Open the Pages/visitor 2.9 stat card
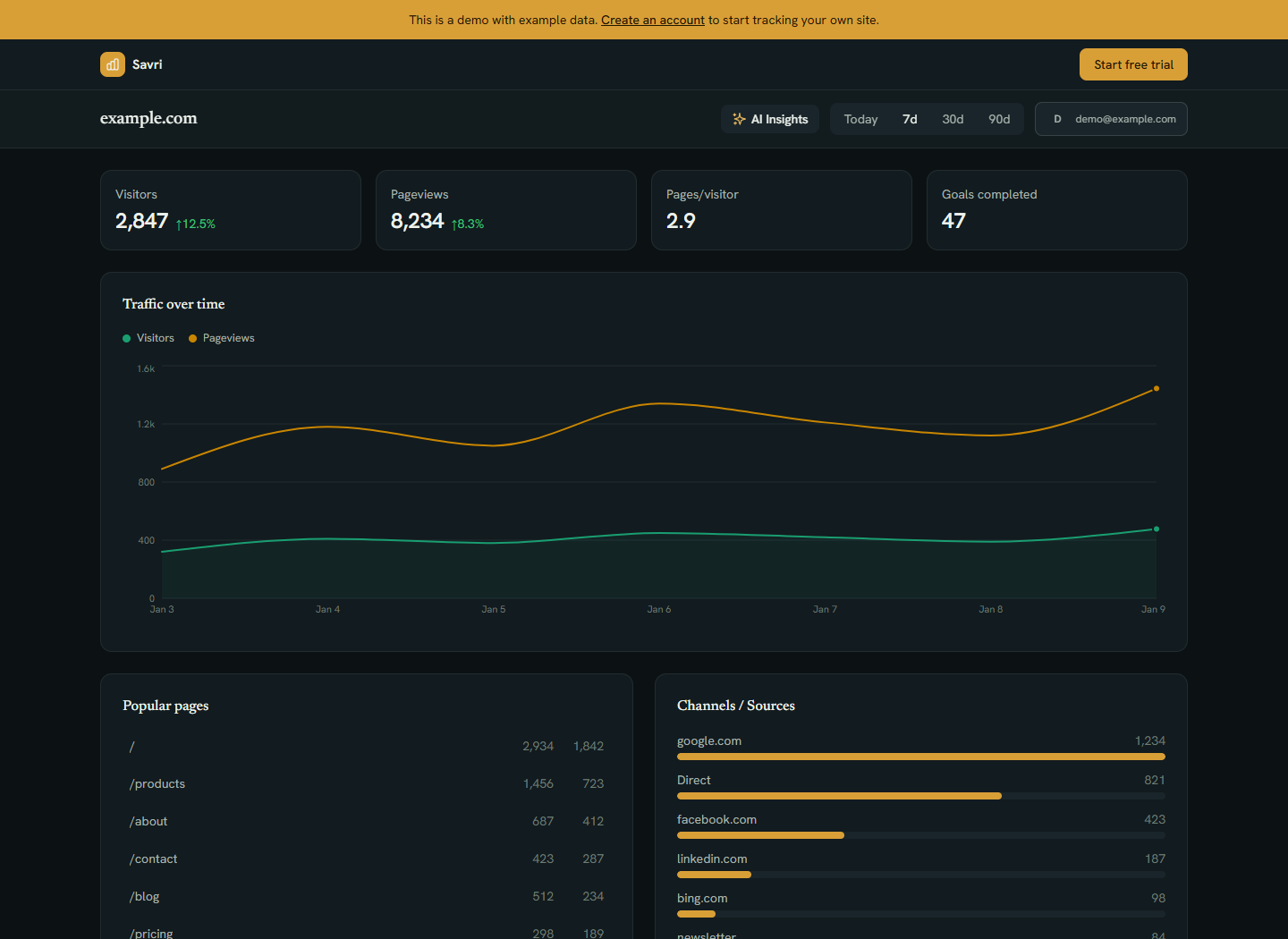This screenshot has height=939, width=1288. pyautogui.click(x=782, y=210)
